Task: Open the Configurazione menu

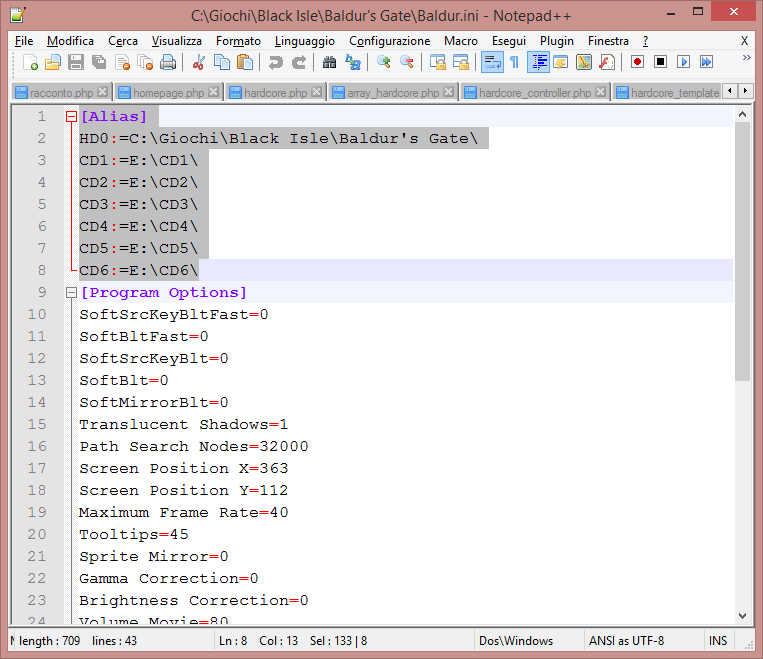Action: coord(389,41)
